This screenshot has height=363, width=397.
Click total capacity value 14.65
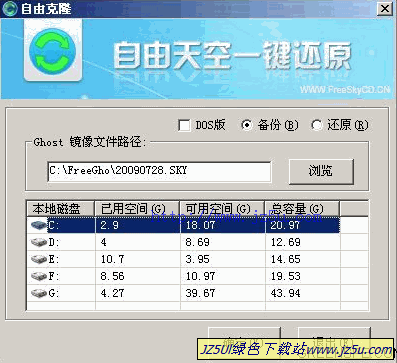(285, 259)
